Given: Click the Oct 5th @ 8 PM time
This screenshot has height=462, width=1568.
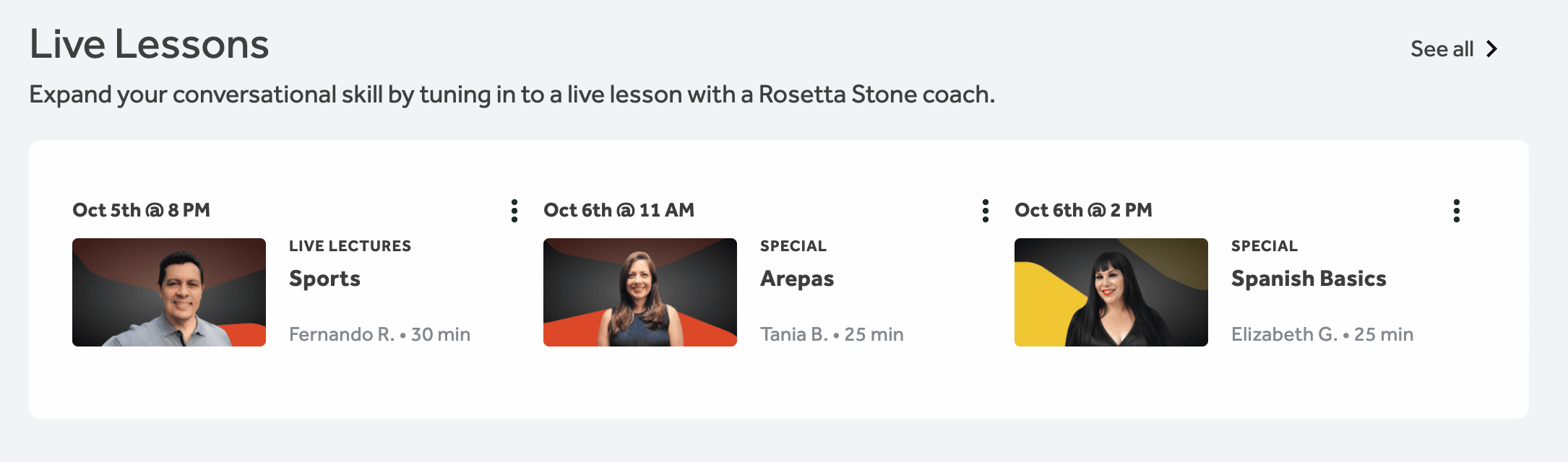Looking at the screenshot, I should point(142,210).
